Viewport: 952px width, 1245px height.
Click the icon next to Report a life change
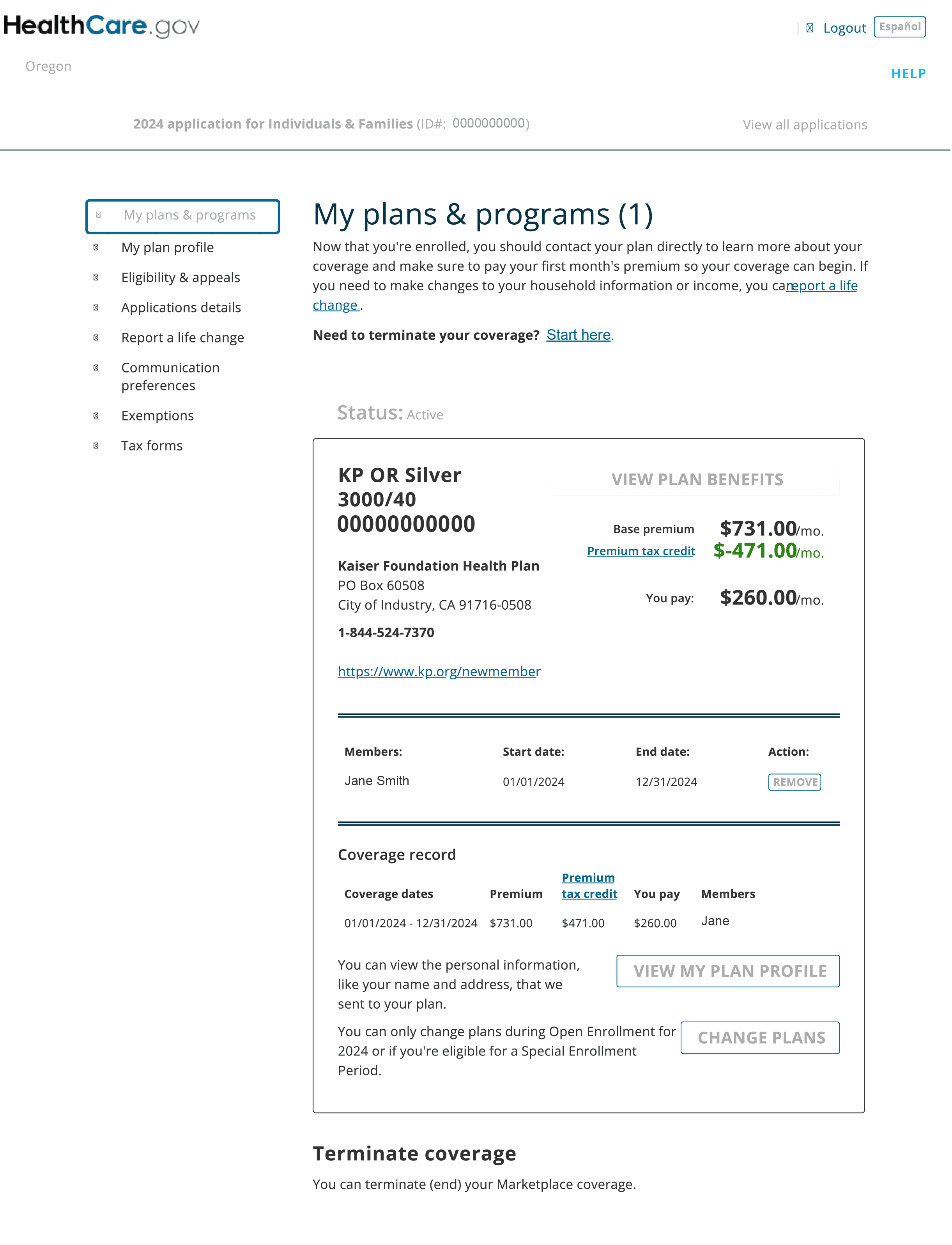[96, 338]
